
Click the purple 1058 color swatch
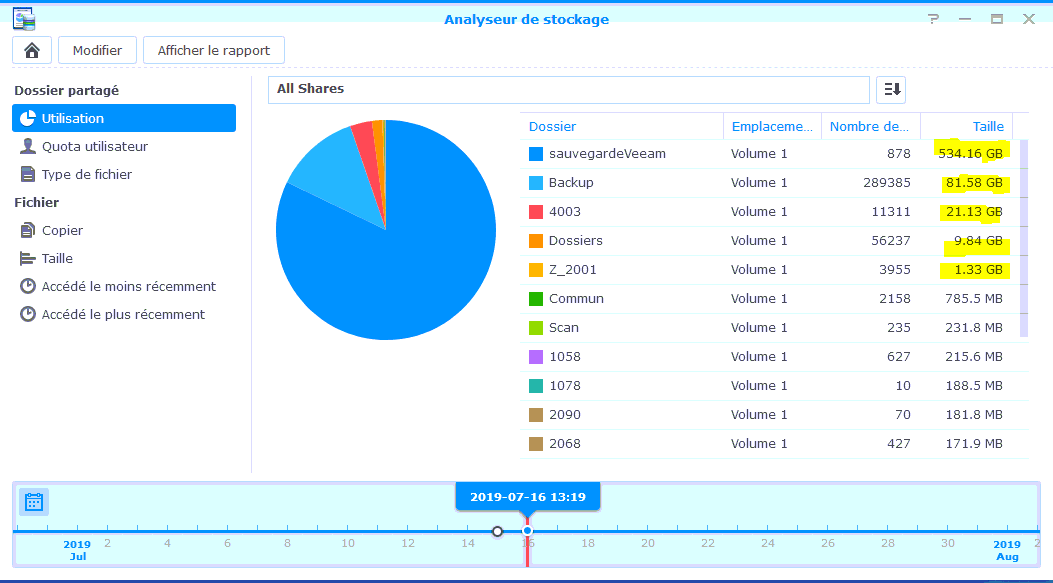click(x=536, y=357)
